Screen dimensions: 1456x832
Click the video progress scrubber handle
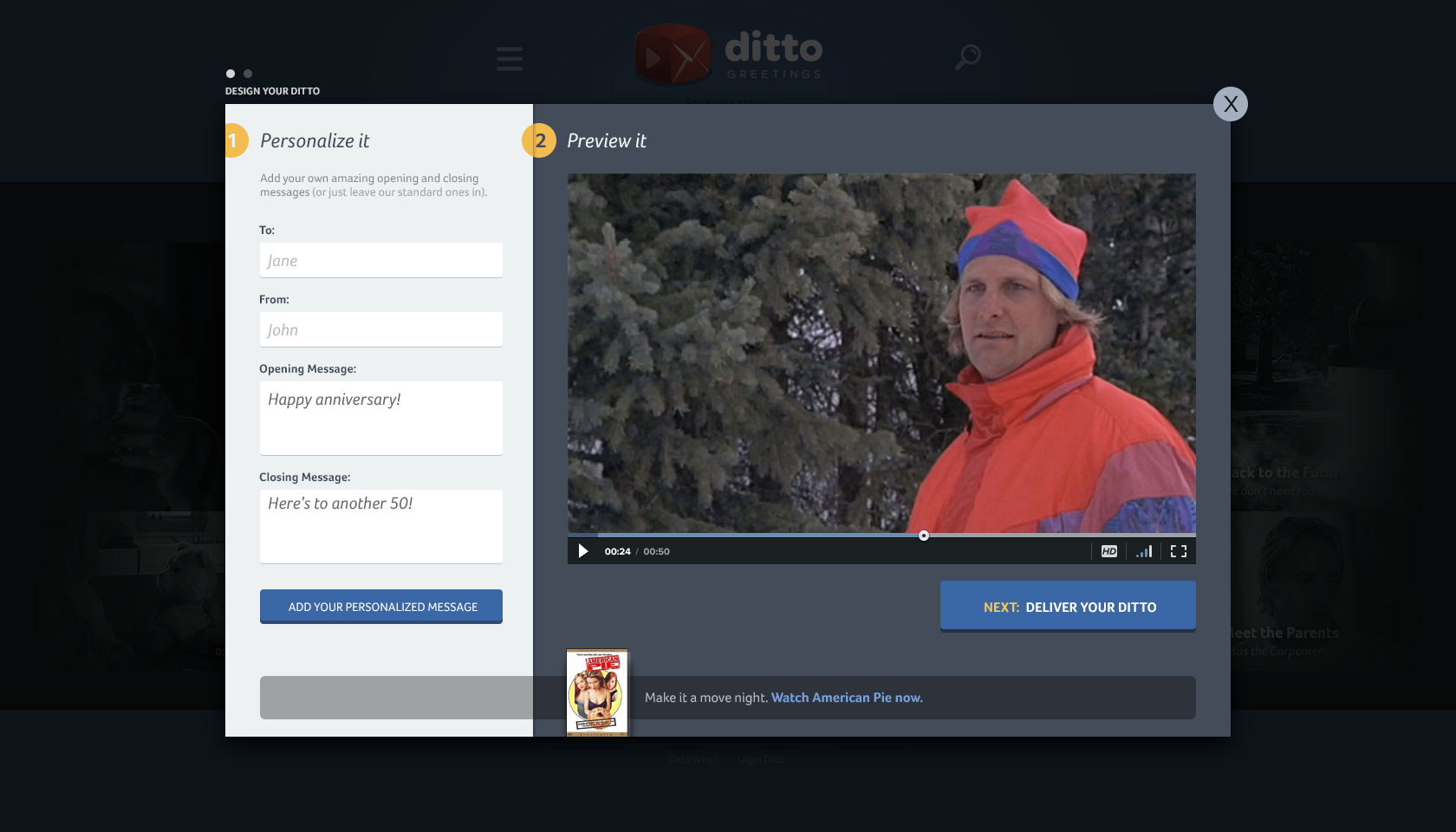point(924,536)
